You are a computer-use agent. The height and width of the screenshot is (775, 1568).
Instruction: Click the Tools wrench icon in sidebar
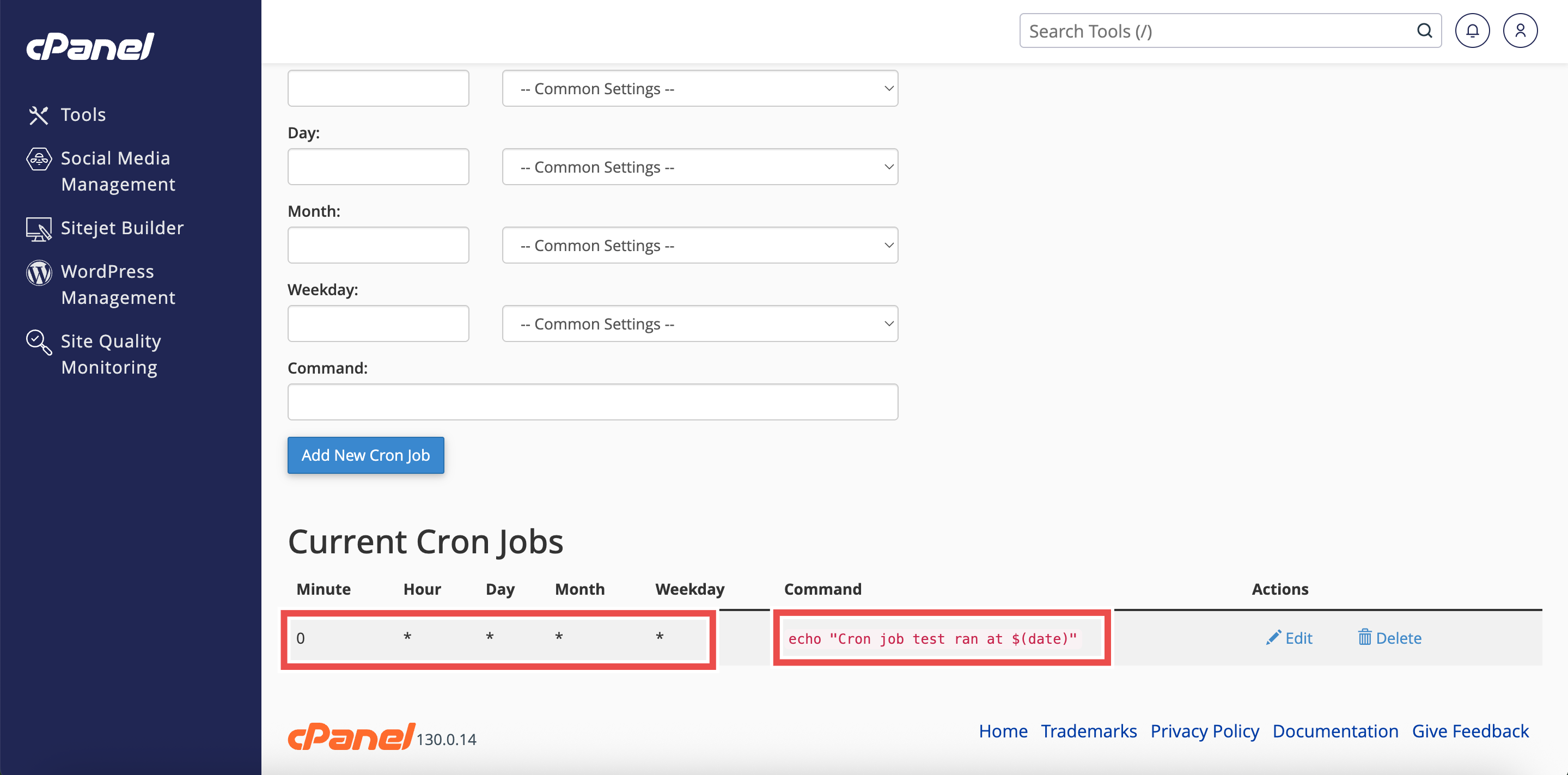pos(38,115)
